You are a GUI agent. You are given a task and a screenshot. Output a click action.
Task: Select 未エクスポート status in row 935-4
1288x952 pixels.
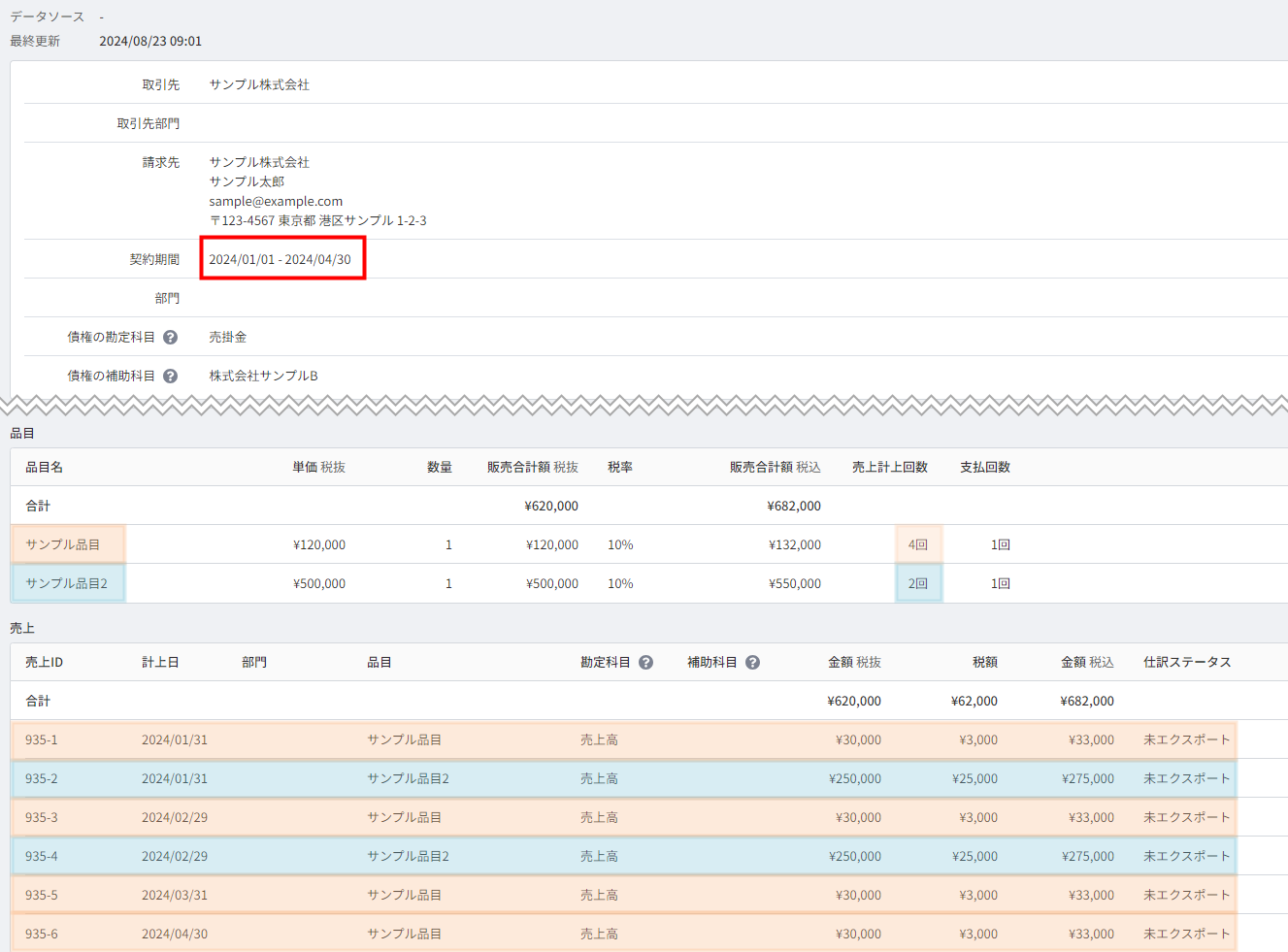coord(1187,856)
